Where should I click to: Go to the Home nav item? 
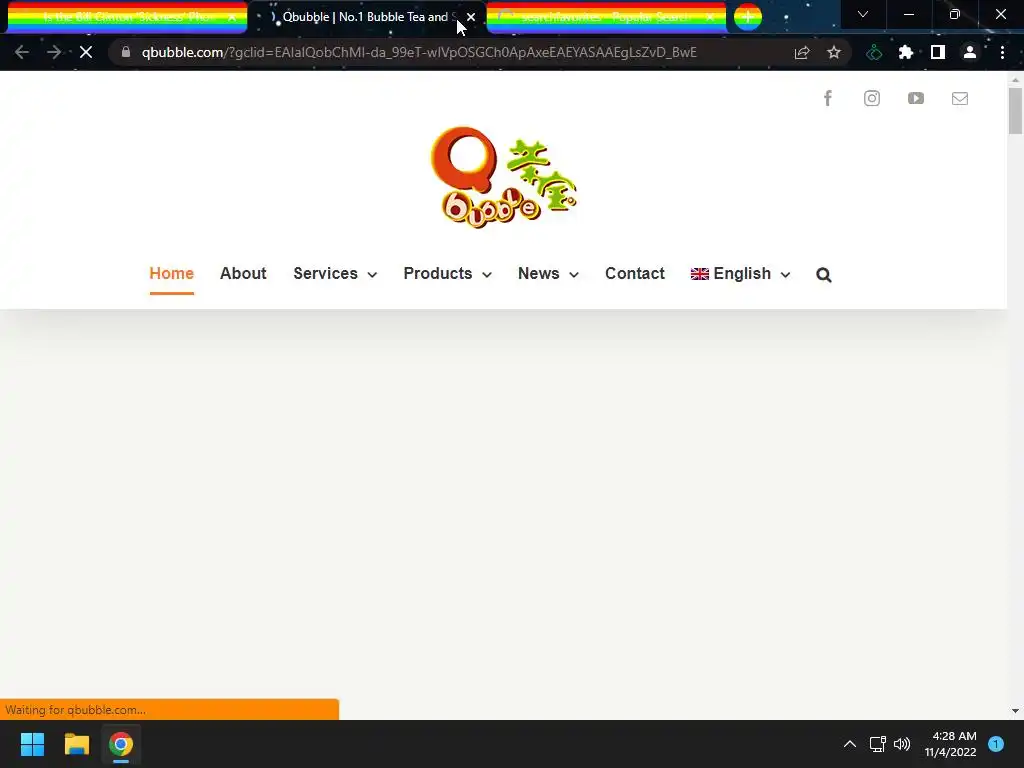pyautogui.click(x=172, y=274)
